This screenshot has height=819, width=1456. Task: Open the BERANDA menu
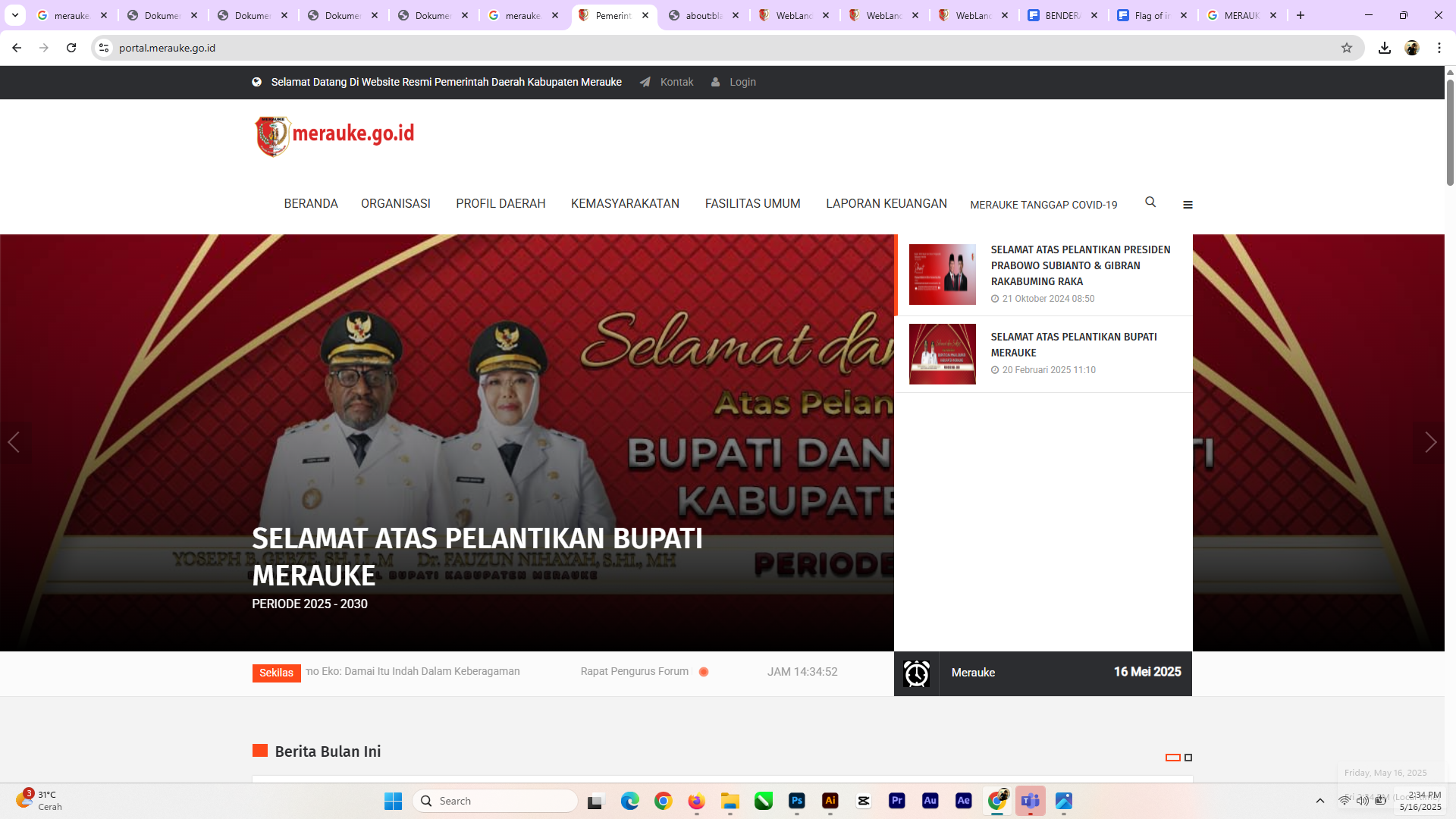[311, 204]
